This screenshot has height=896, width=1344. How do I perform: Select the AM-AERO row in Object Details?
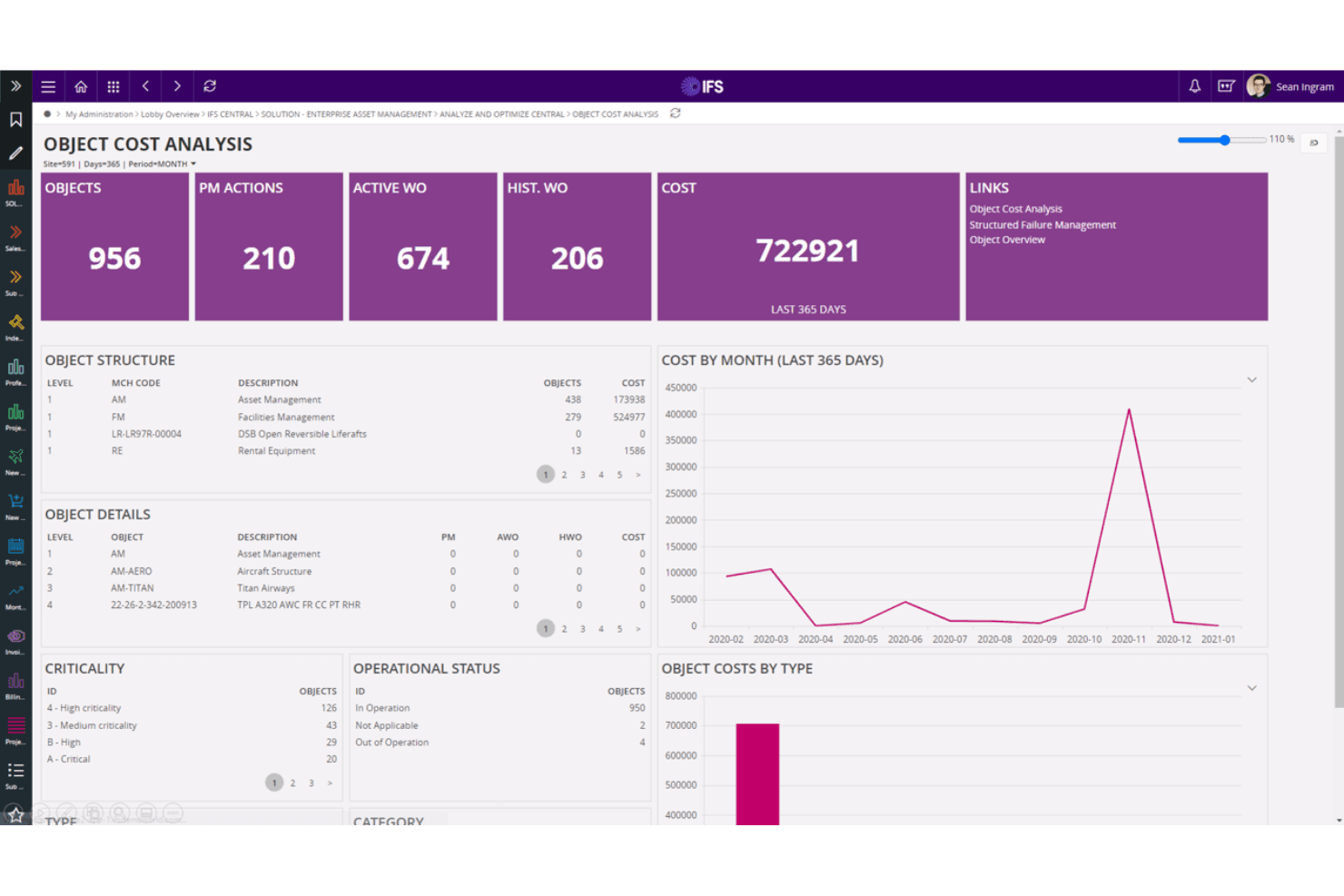coord(346,571)
